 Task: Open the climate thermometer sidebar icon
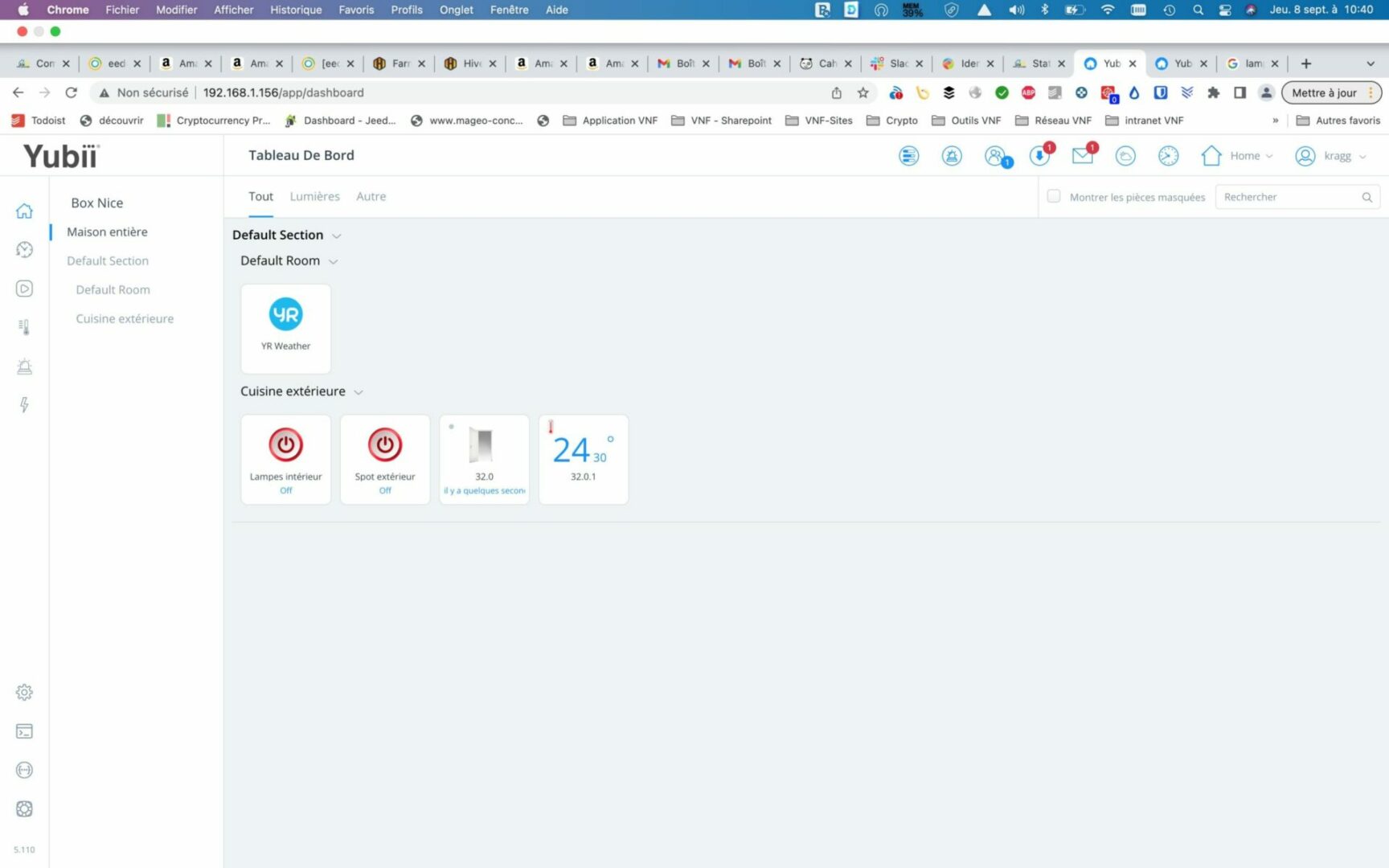[x=24, y=327]
